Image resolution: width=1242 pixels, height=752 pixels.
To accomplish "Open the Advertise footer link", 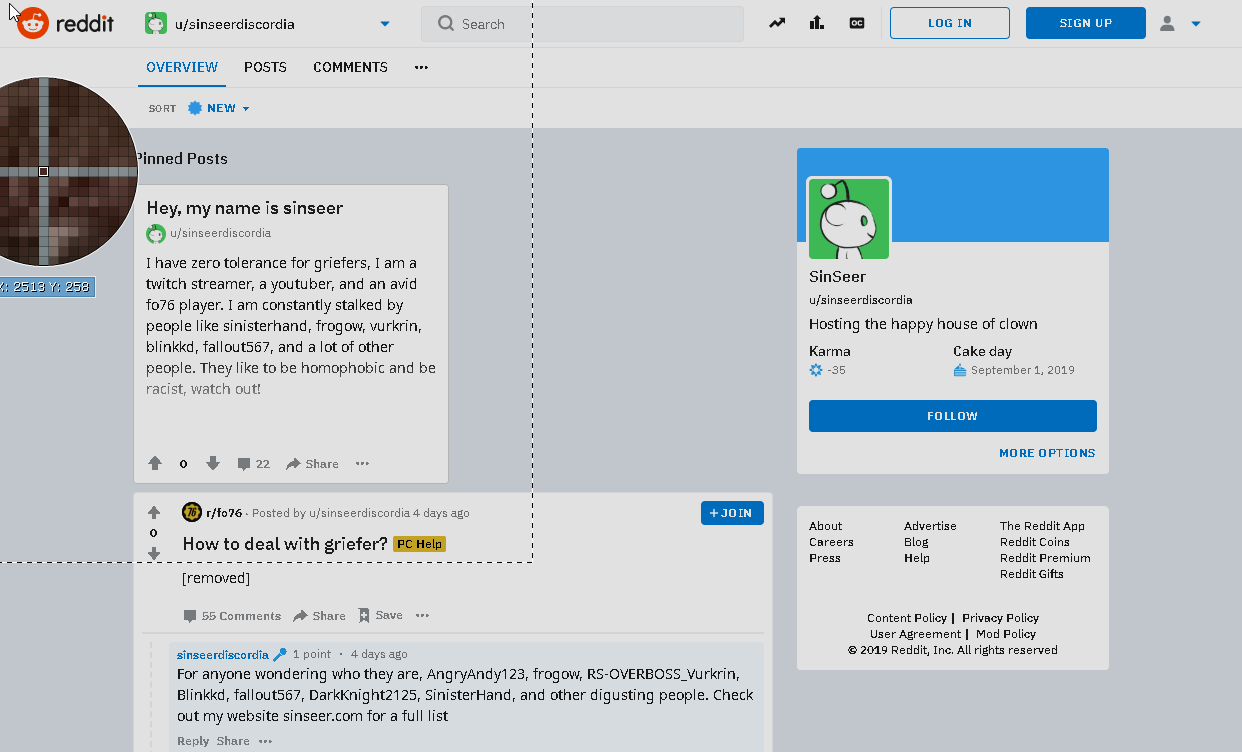I will coord(930,526).
